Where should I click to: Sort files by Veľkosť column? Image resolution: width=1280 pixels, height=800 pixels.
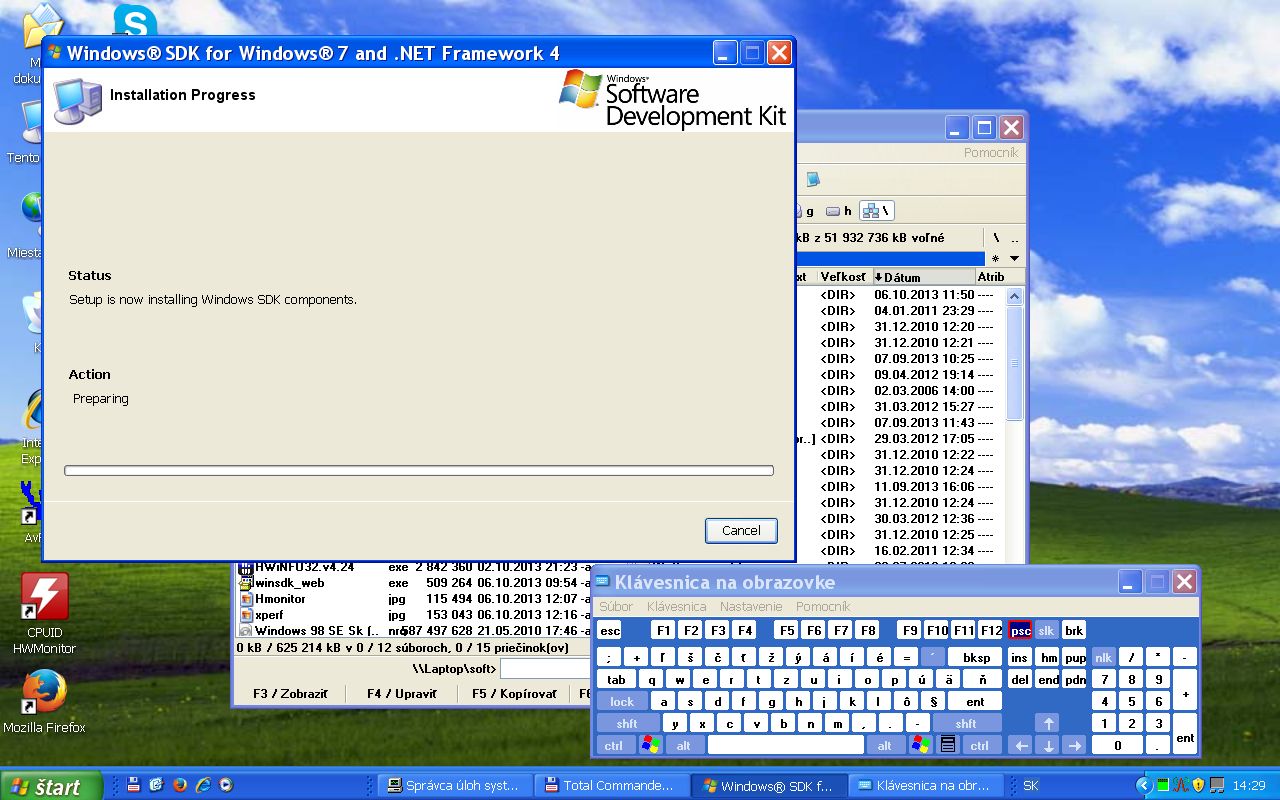pyautogui.click(x=844, y=277)
